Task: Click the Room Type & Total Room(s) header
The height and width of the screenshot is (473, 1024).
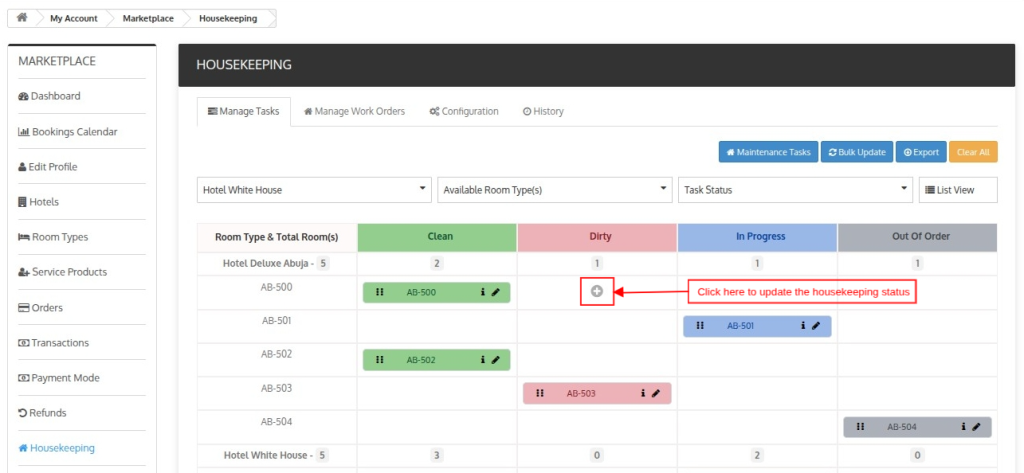Action: [277, 237]
